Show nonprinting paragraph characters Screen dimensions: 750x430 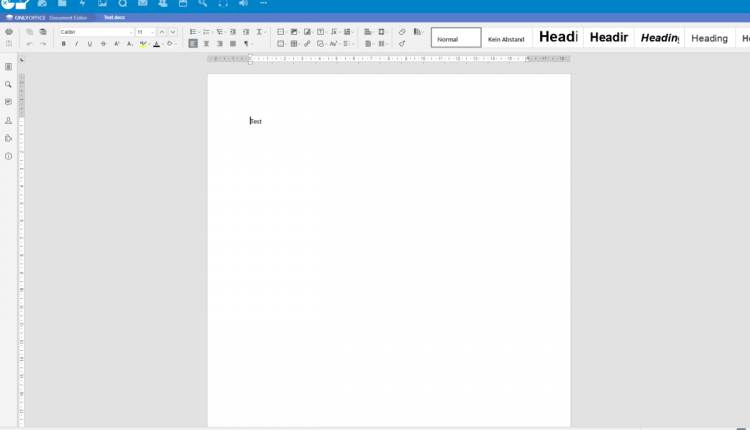pyautogui.click(x=247, y=44)
